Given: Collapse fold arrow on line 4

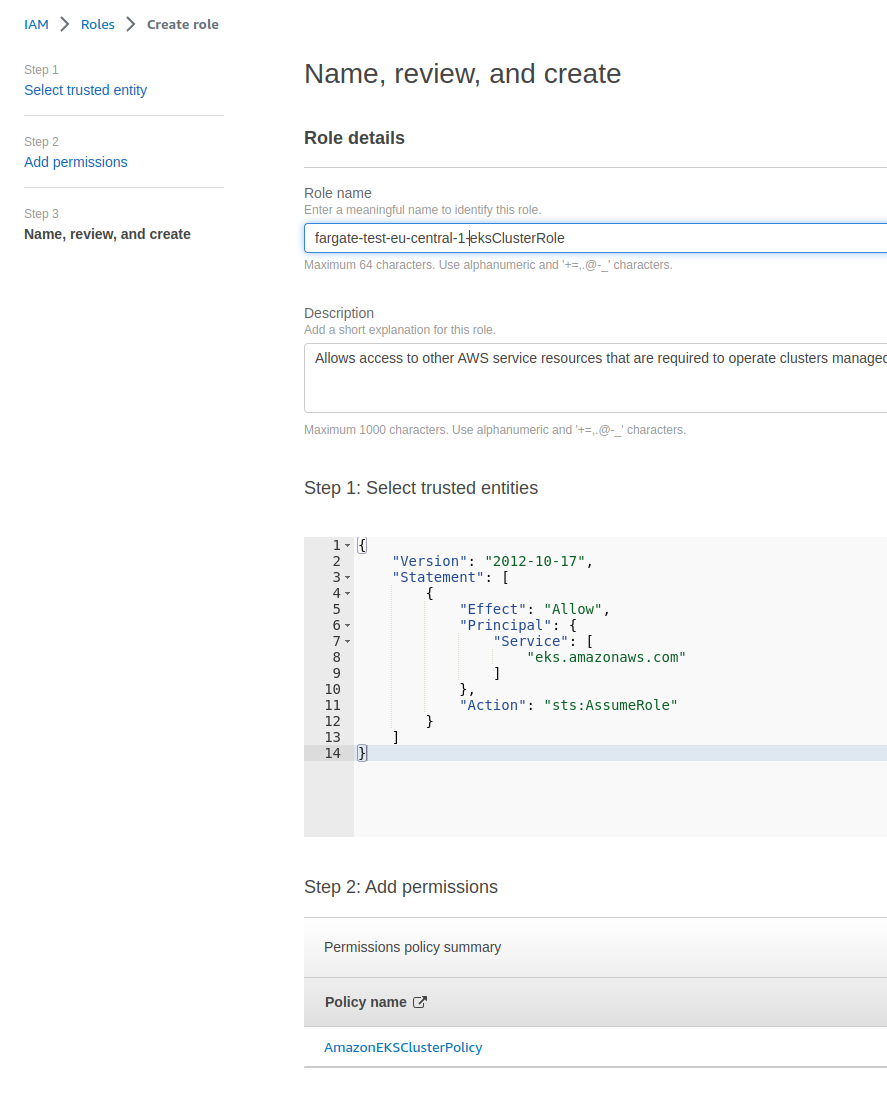Looking at the screenshot, I should click(x=348, y=594).
